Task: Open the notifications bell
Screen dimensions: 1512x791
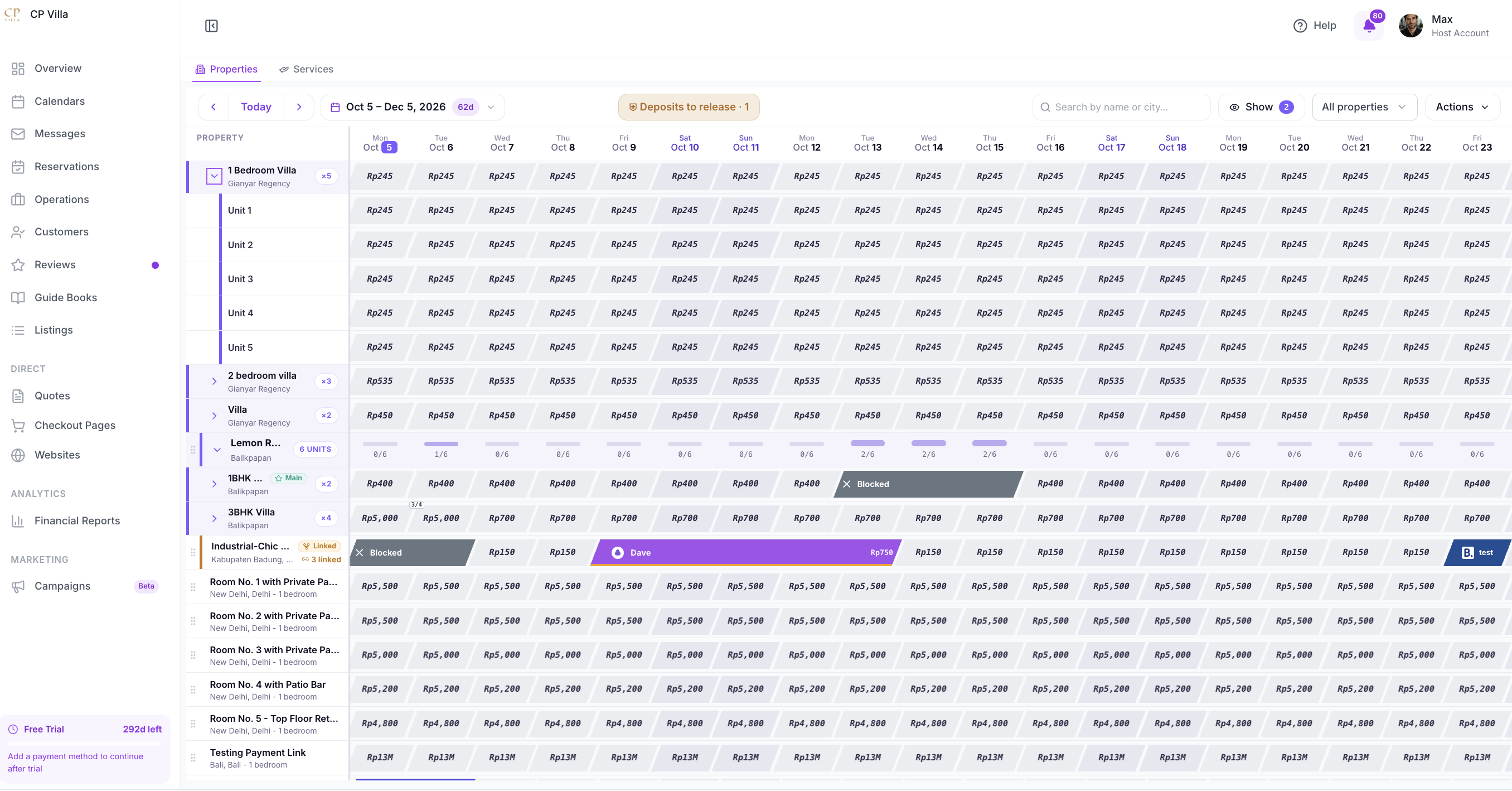Action: click(1369, 25)
